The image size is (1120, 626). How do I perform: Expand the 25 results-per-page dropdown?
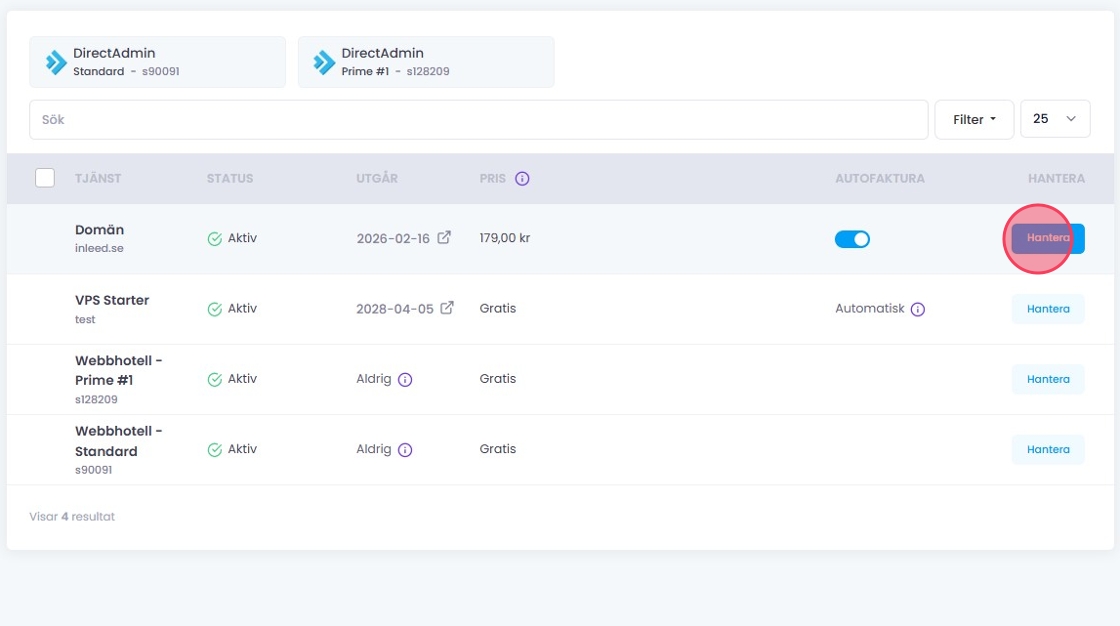pos(1054,119)
